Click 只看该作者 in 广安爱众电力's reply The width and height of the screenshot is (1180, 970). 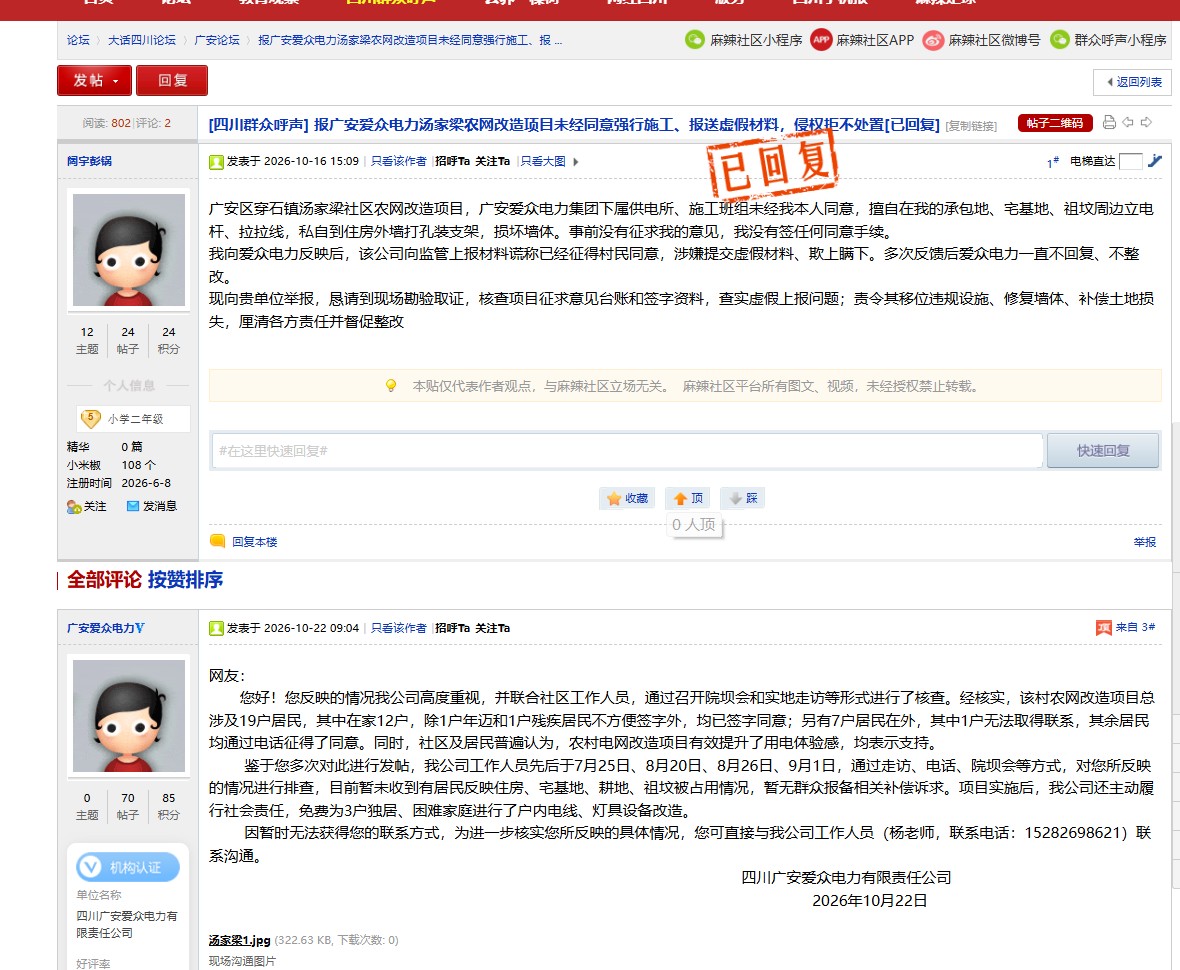click(x=398, y=628)
